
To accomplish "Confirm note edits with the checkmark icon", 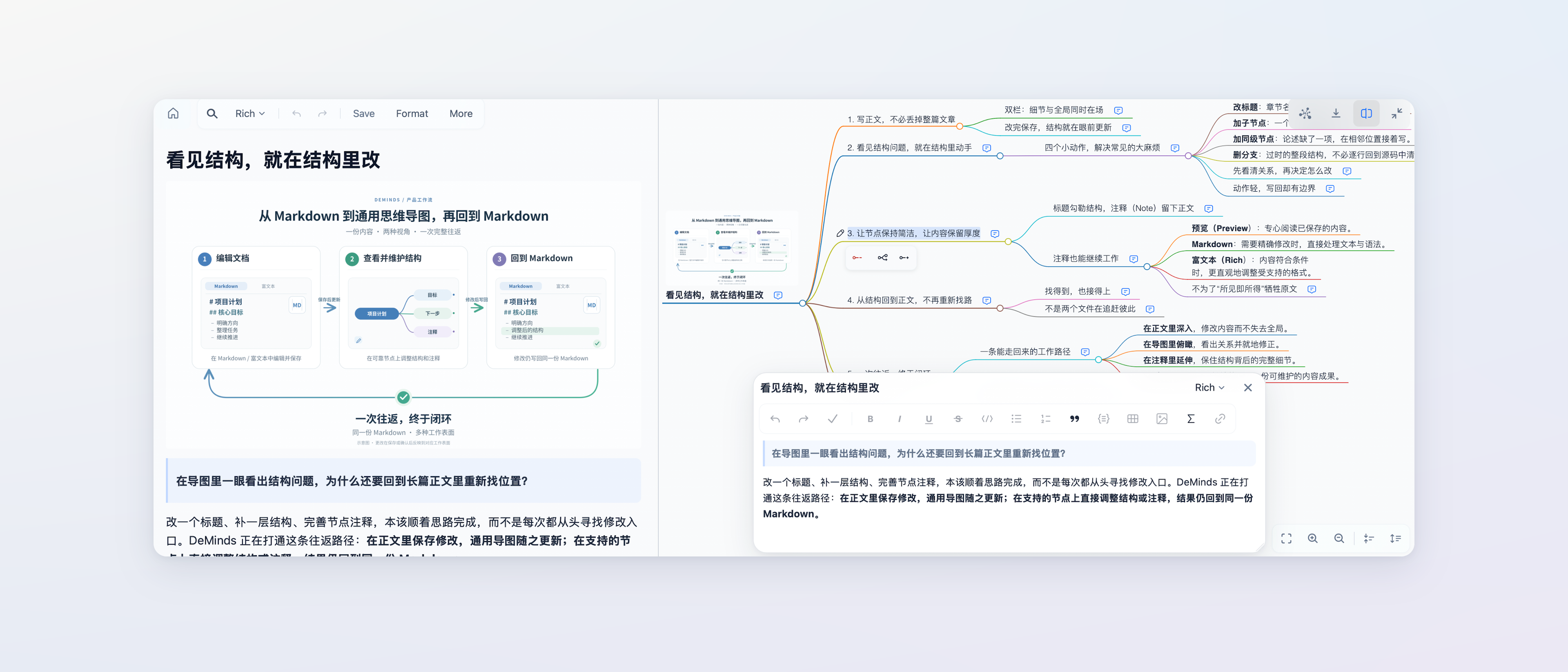I will (833, 419).
